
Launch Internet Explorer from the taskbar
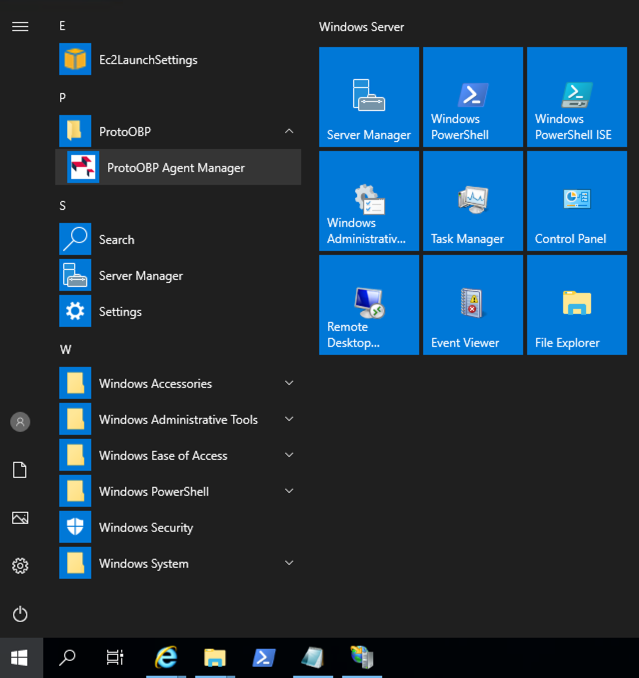(166, 658)
